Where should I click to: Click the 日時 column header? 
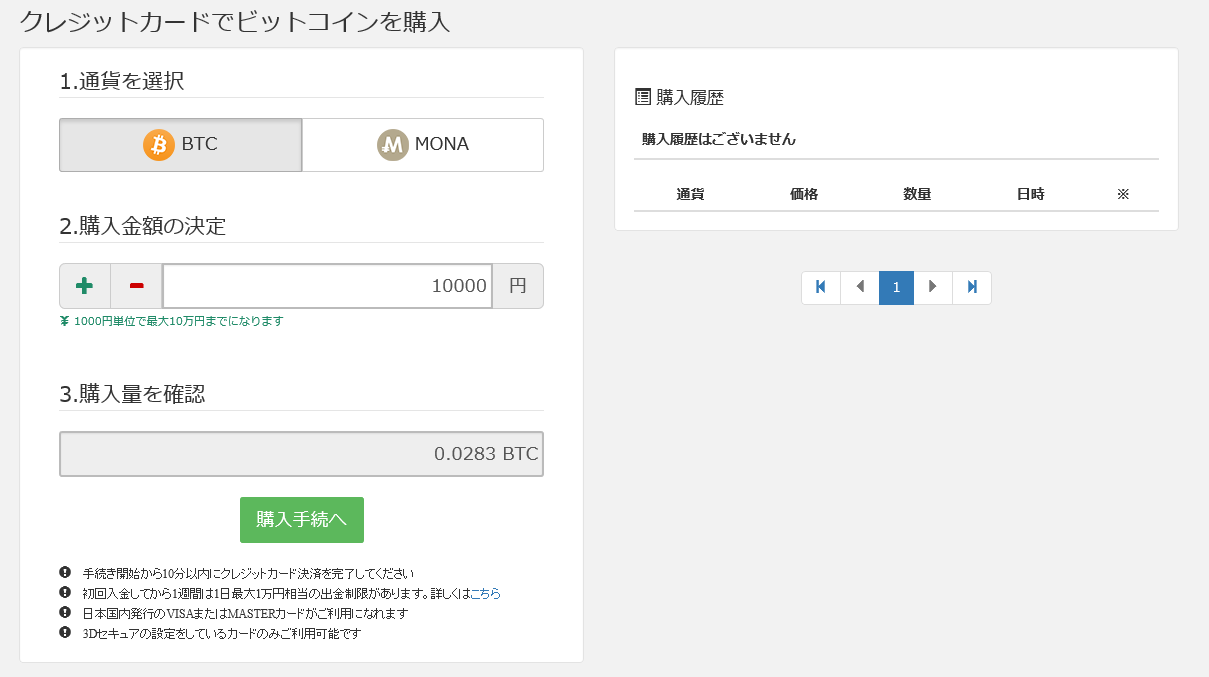[x=1030, y=194]
